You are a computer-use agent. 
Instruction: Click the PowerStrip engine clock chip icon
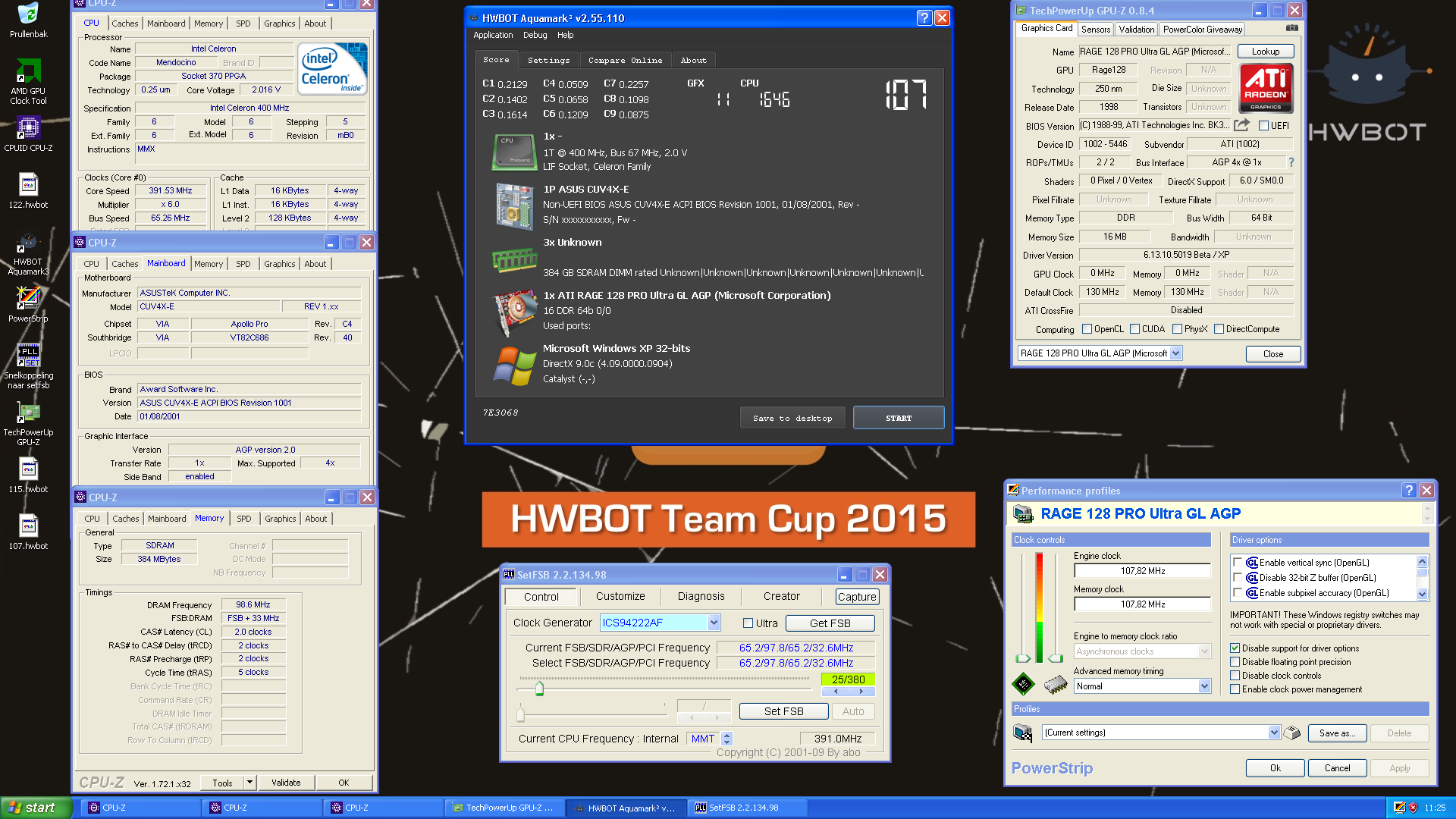click(x=1023, y=685)
